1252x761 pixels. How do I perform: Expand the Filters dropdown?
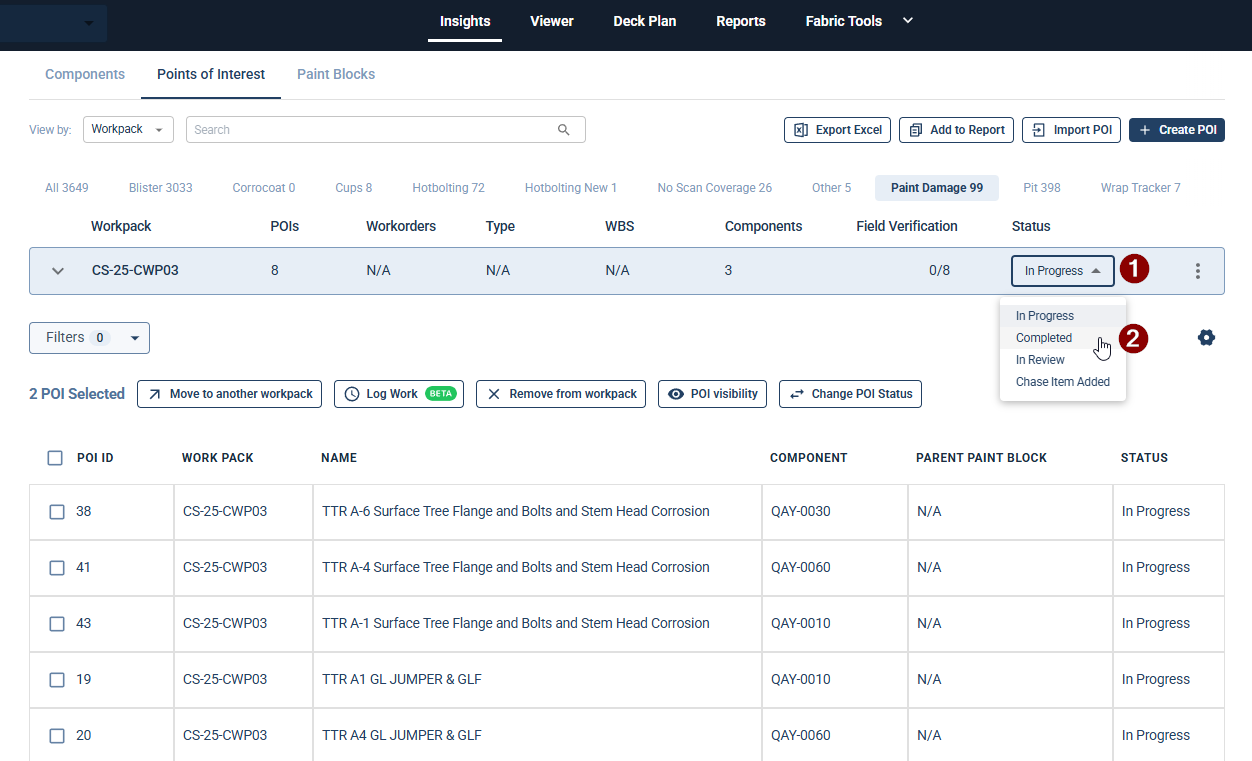click(89, 338)
